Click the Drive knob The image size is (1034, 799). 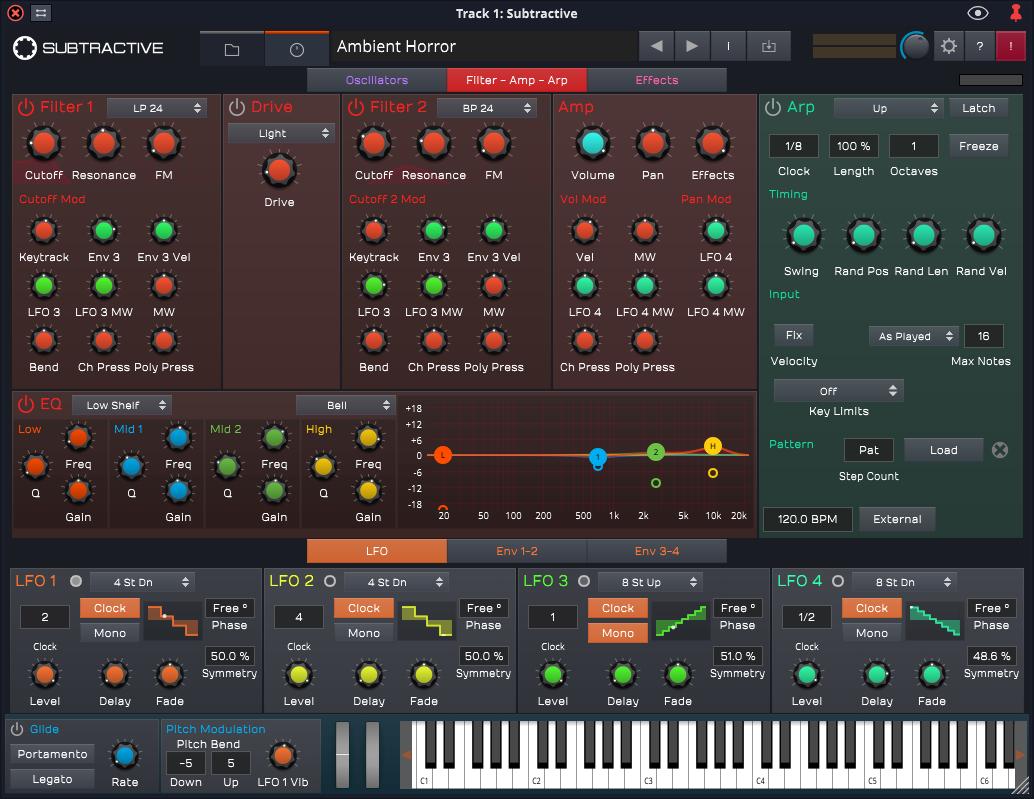279,170
